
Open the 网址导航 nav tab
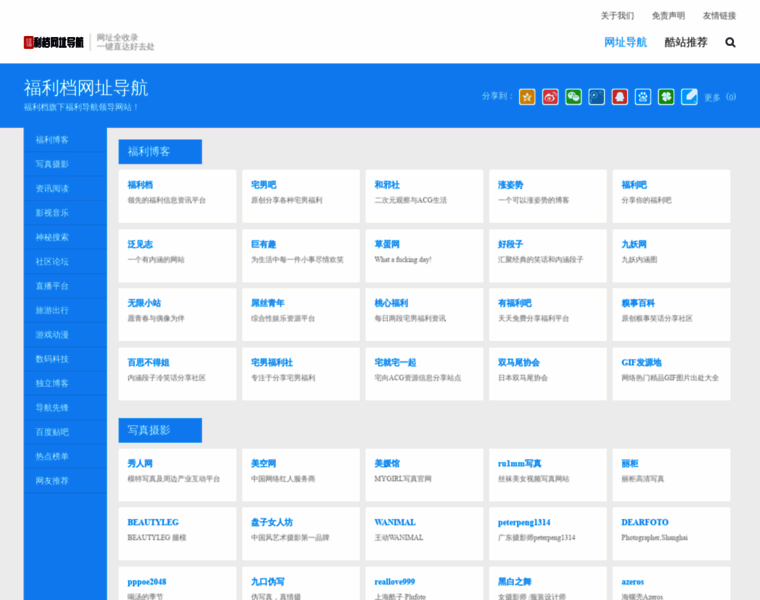tap(625, 42)
